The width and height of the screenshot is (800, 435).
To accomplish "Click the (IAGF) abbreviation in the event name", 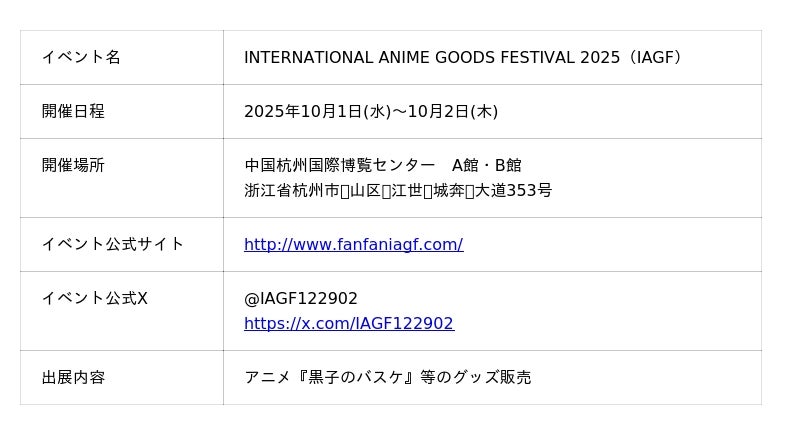I will click(x=658, y=57).
